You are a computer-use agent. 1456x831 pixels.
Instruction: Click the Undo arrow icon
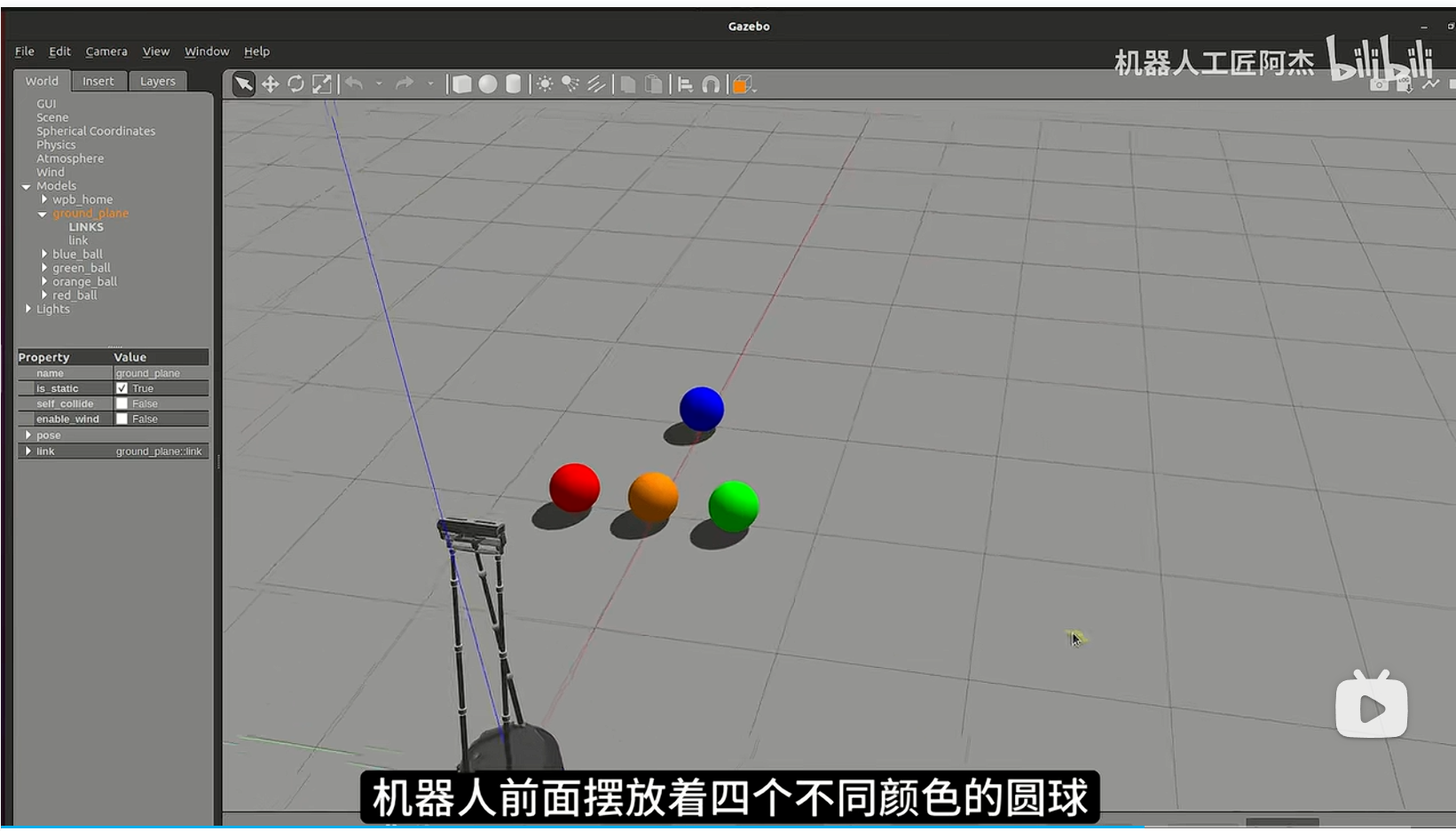pos(354,83)
